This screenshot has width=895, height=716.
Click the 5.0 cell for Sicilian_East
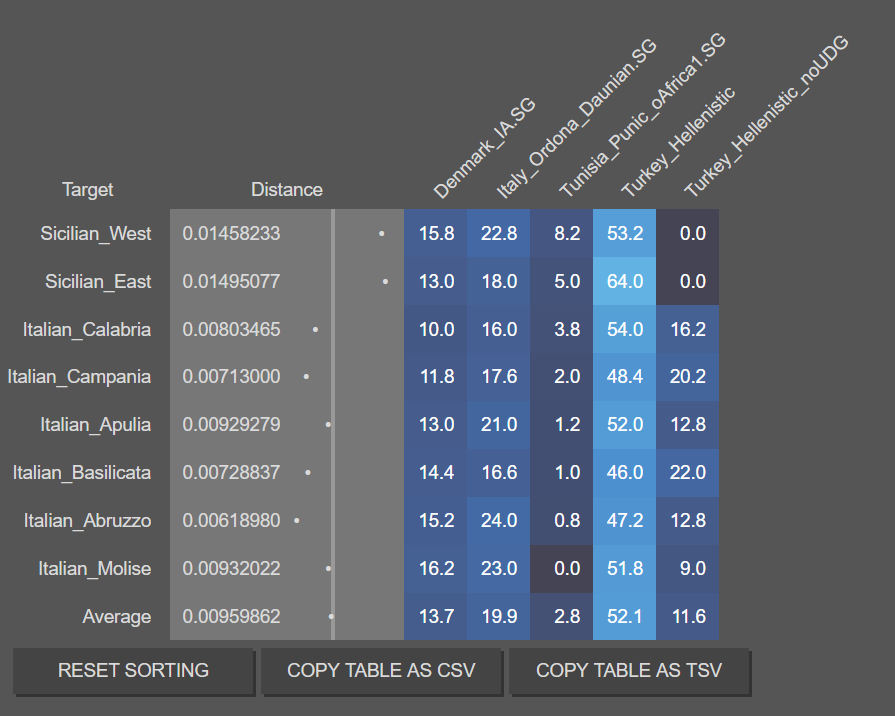(x=562, y=281)
